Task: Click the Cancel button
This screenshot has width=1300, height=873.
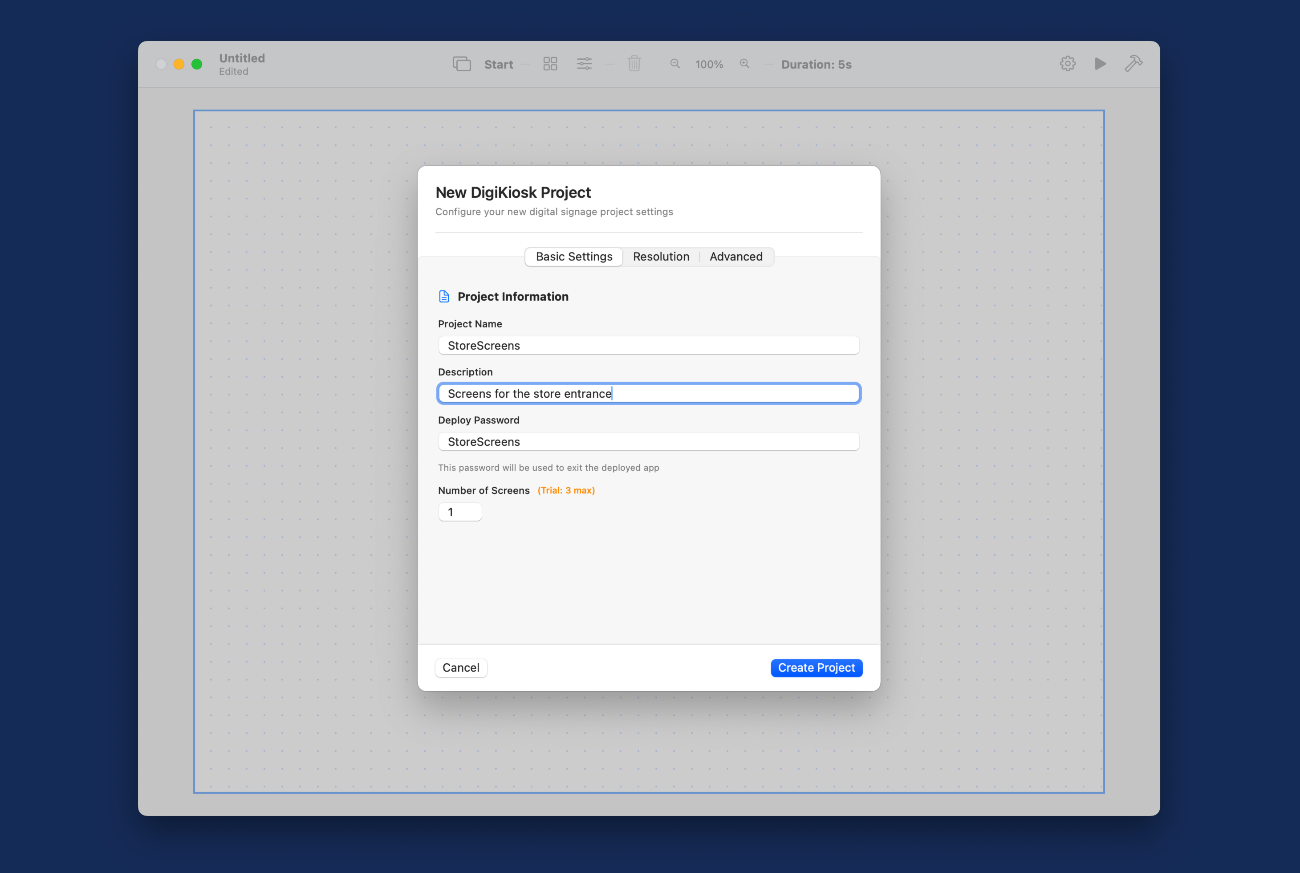Action: tap(461, 668)
